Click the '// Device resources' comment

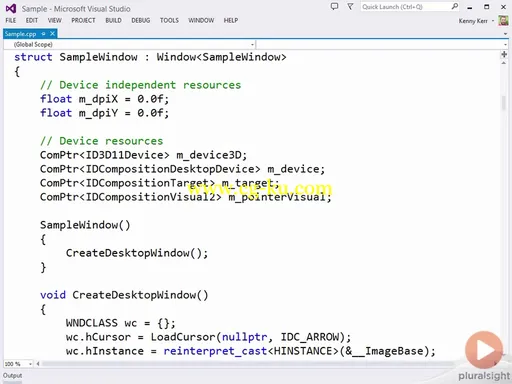(102, 141)
